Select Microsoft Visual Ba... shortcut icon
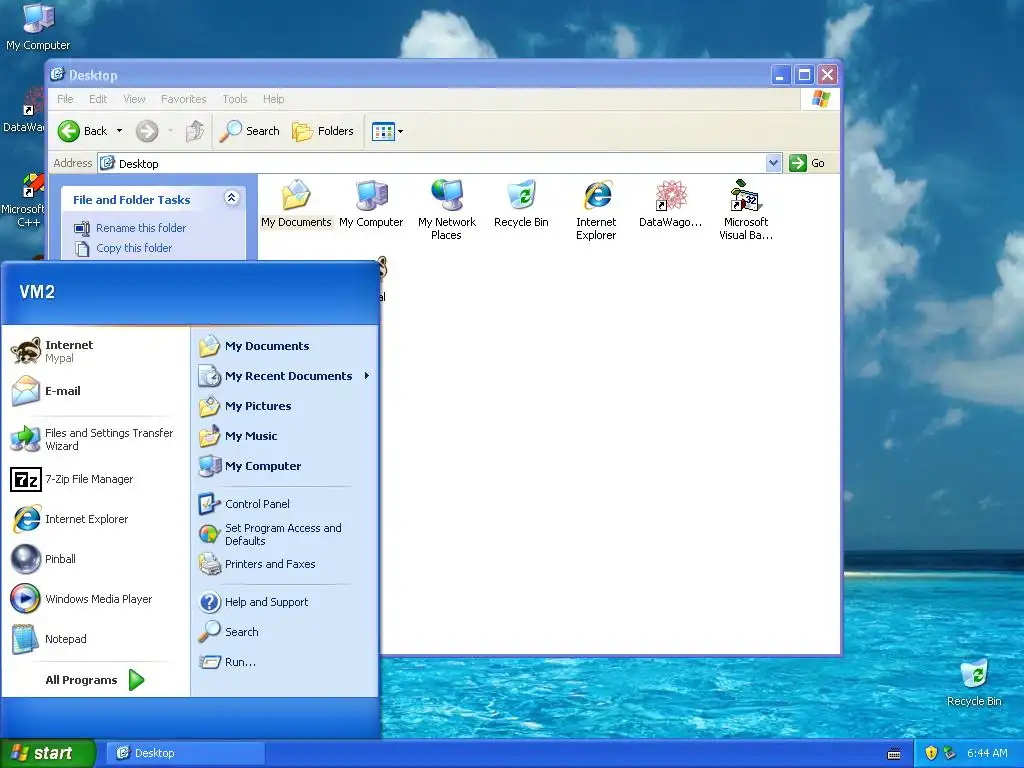The height and width of the screenshot is (768, 1024). [x=746, y=210]
